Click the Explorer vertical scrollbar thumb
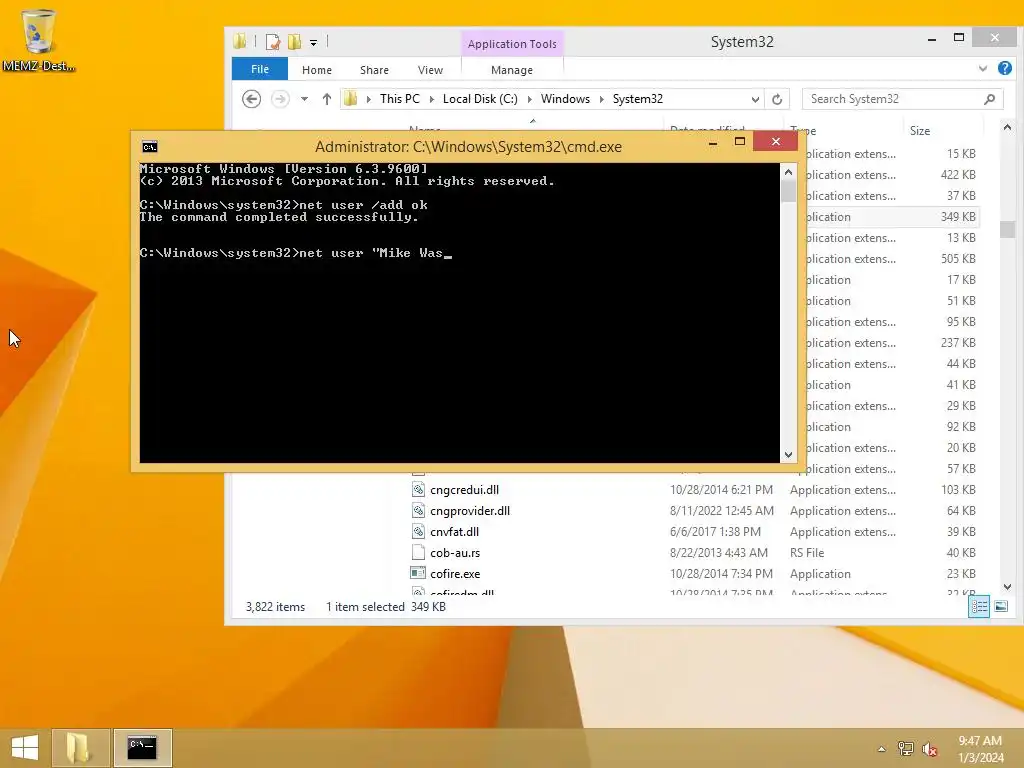This screenshot has width=1024, height=768. coord(1007,229)
